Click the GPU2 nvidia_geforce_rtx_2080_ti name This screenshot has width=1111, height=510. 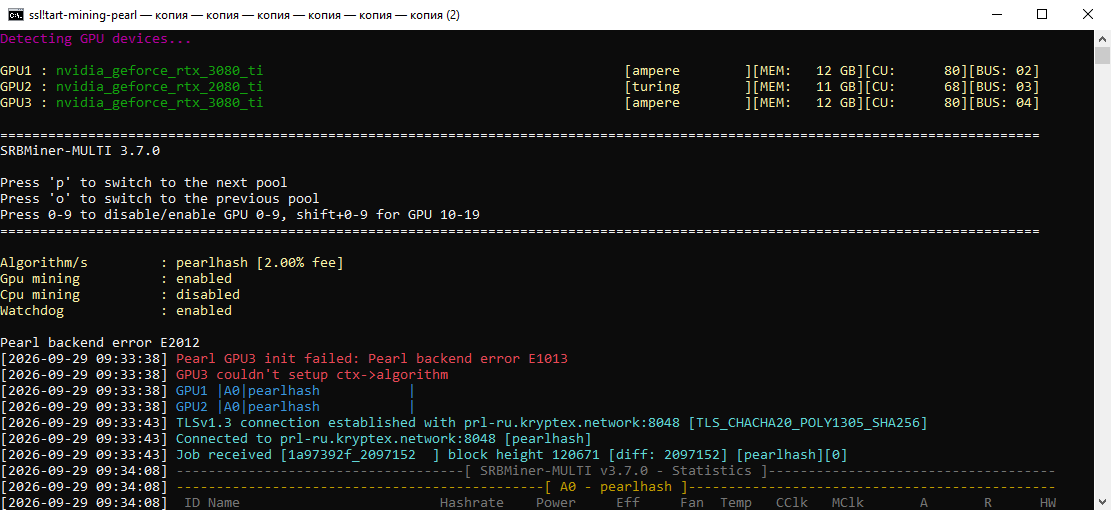coord(159,87)
